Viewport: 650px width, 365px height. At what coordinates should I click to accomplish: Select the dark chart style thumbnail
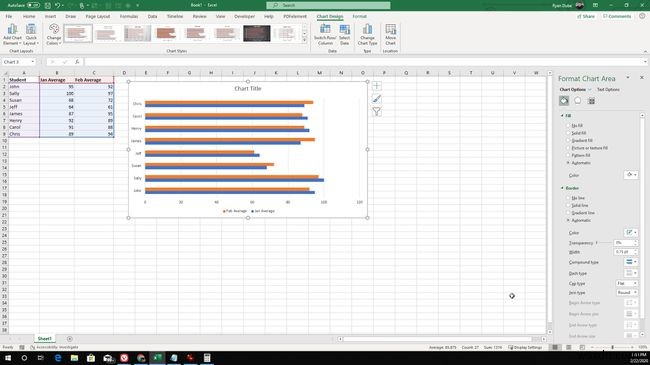(x=257, y=33)
